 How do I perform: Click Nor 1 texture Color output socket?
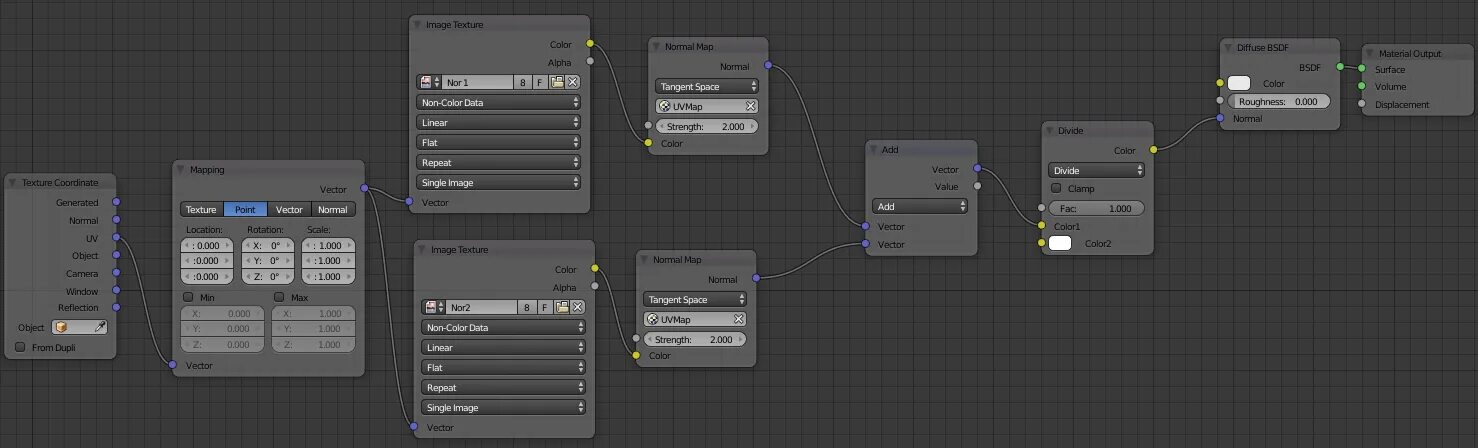589,44
